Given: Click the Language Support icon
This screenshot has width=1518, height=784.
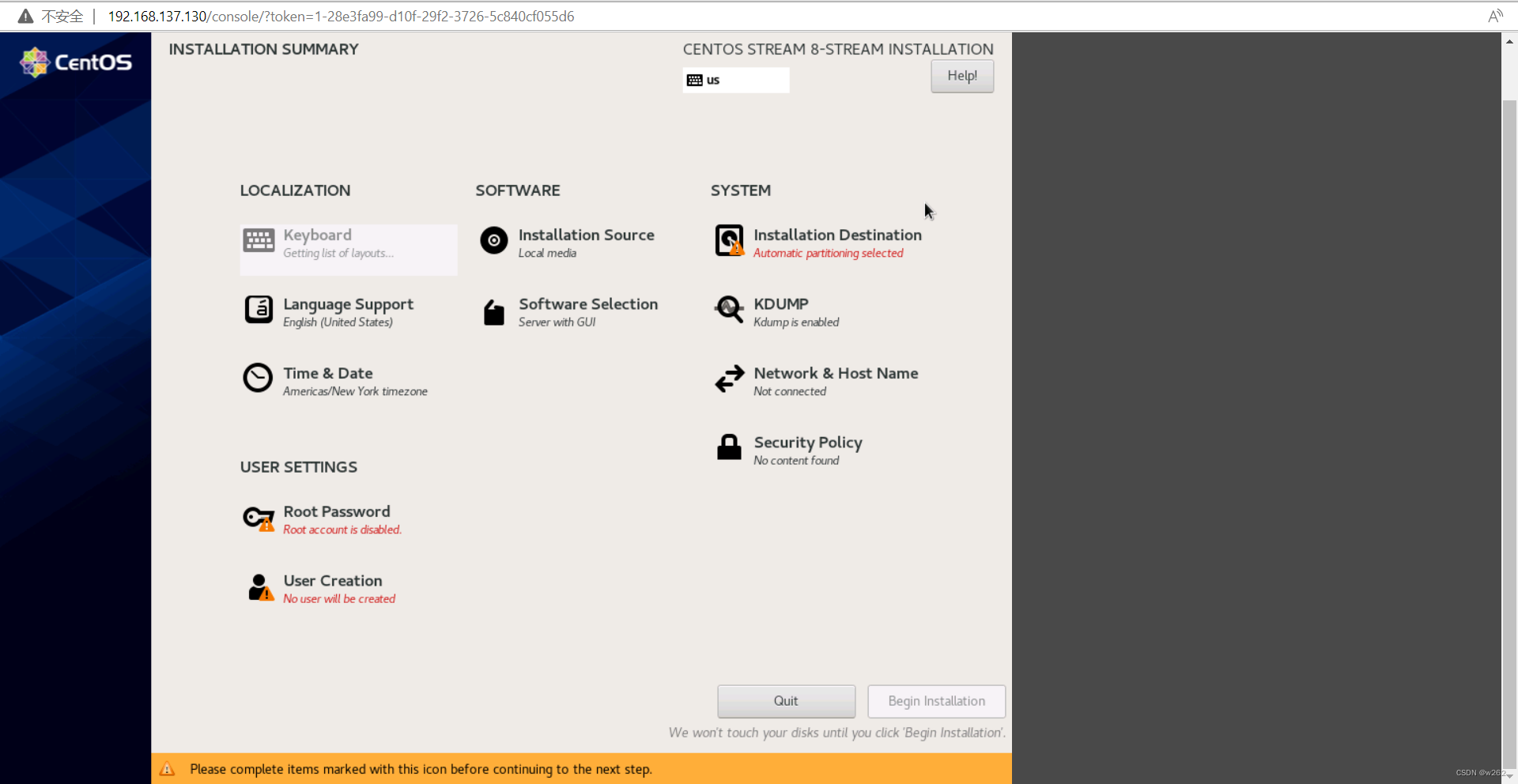Looking at the screenshot, I should (259, 310).
